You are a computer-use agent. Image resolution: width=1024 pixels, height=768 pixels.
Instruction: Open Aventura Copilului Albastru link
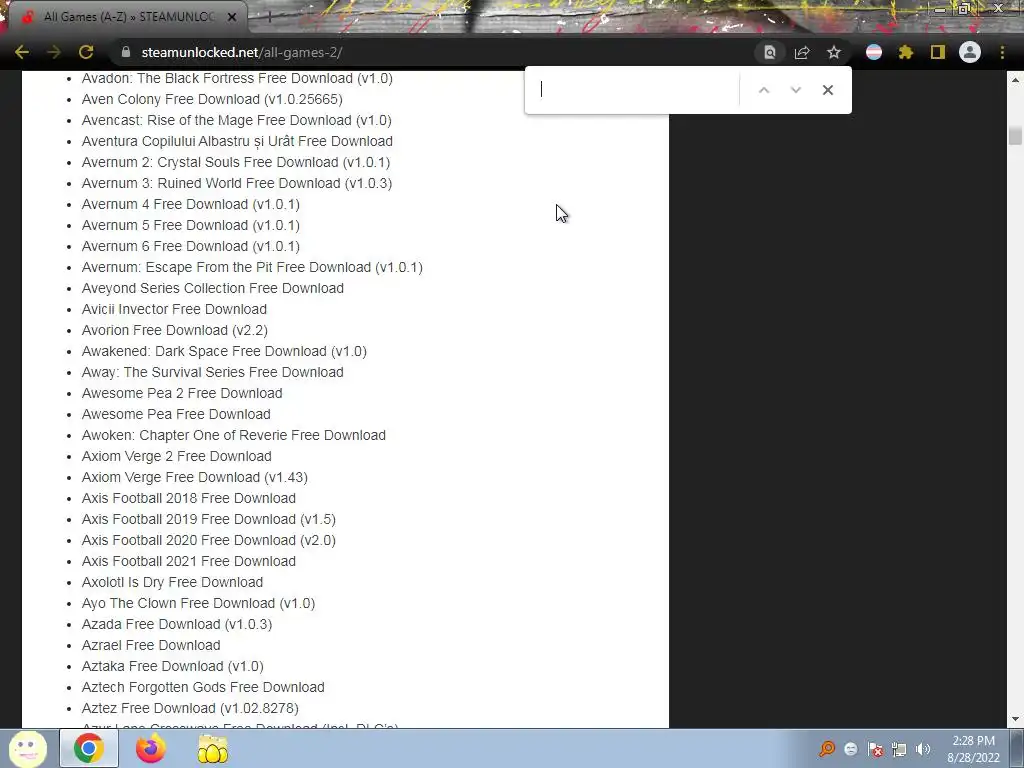237,141
